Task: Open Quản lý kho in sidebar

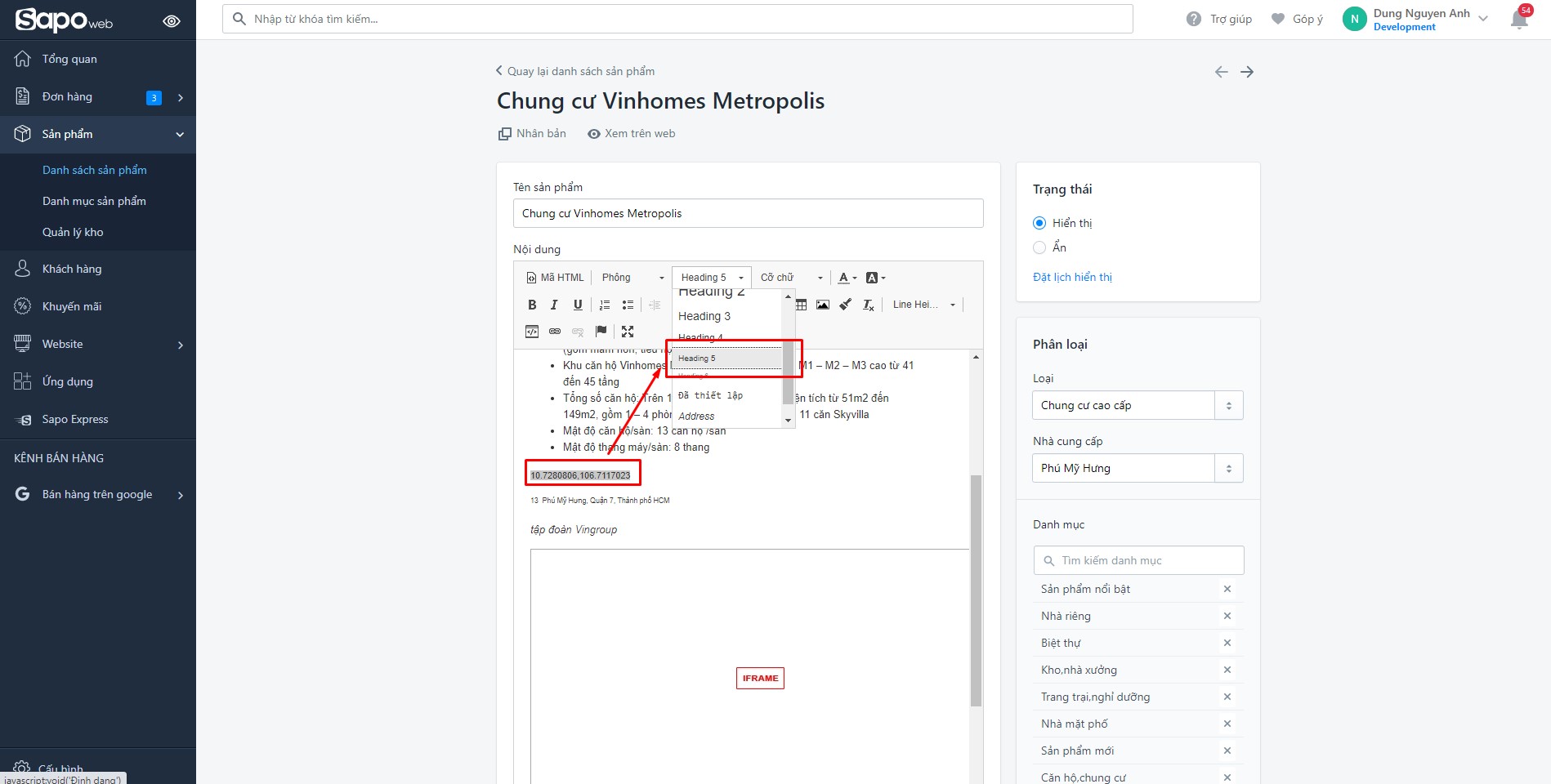Action: [x=73, y=232]
